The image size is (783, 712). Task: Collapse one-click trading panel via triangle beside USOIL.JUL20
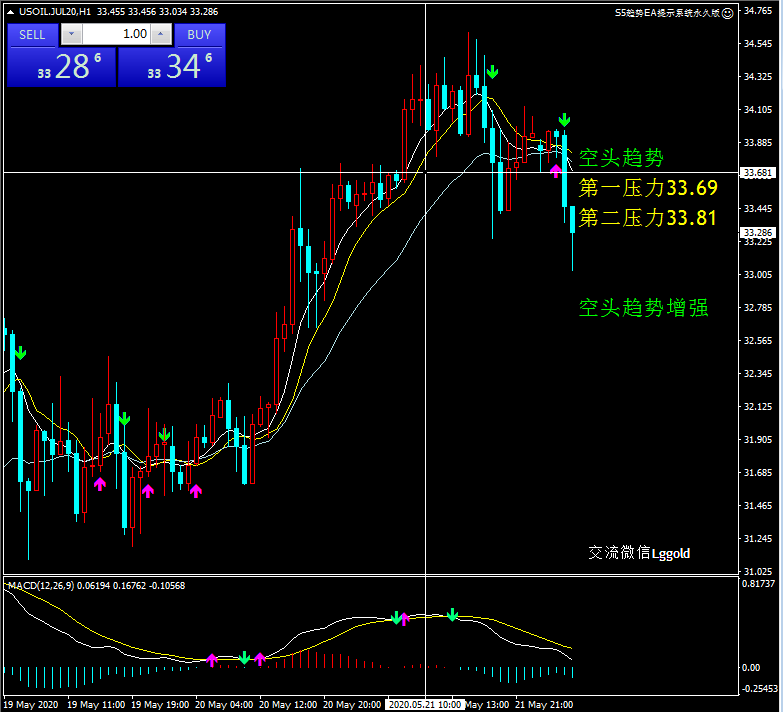9,12
